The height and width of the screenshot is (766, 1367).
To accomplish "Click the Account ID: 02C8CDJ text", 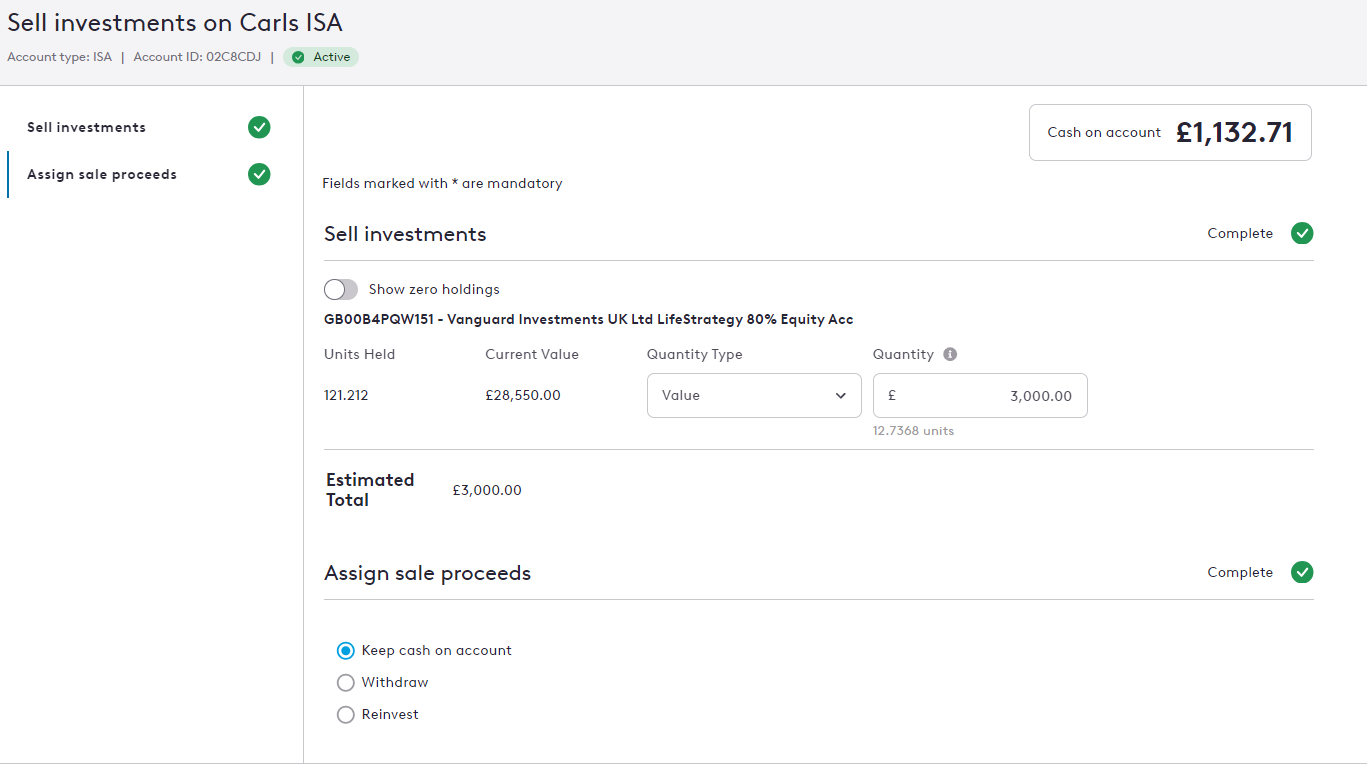I will [197, 57].
